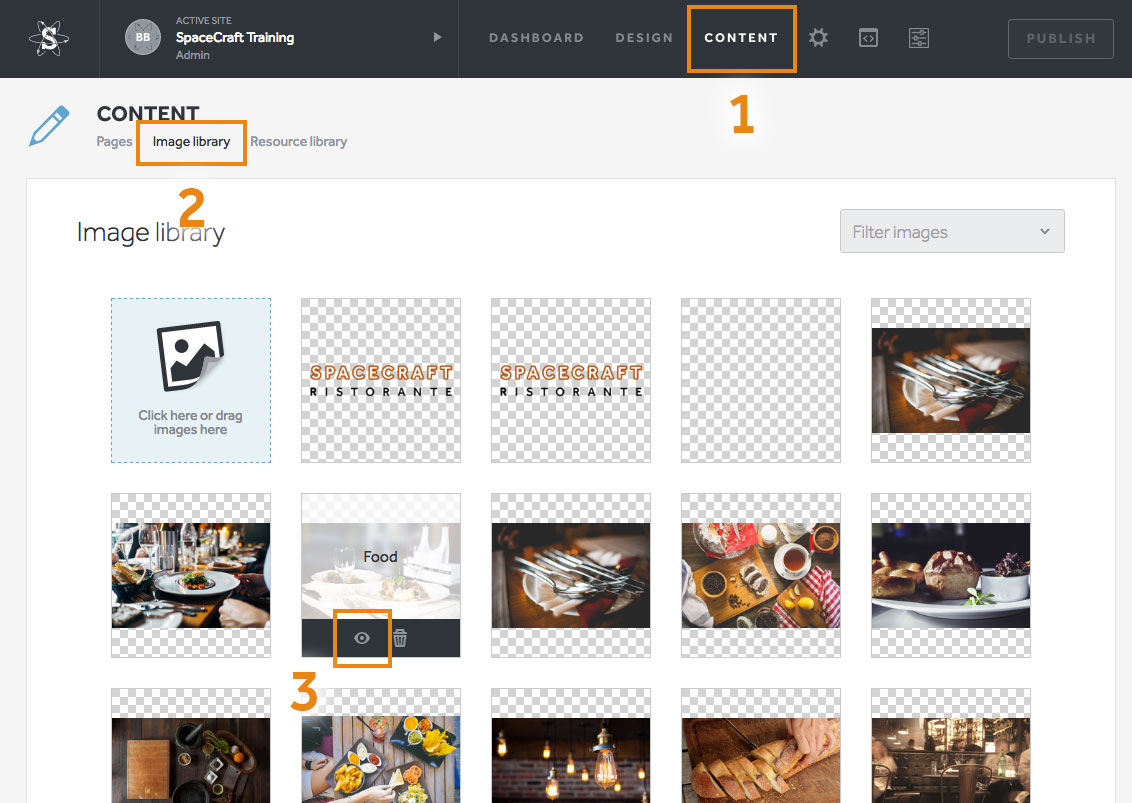Open the Dashboard tab

pyautogui.click(x=536, y=38)
